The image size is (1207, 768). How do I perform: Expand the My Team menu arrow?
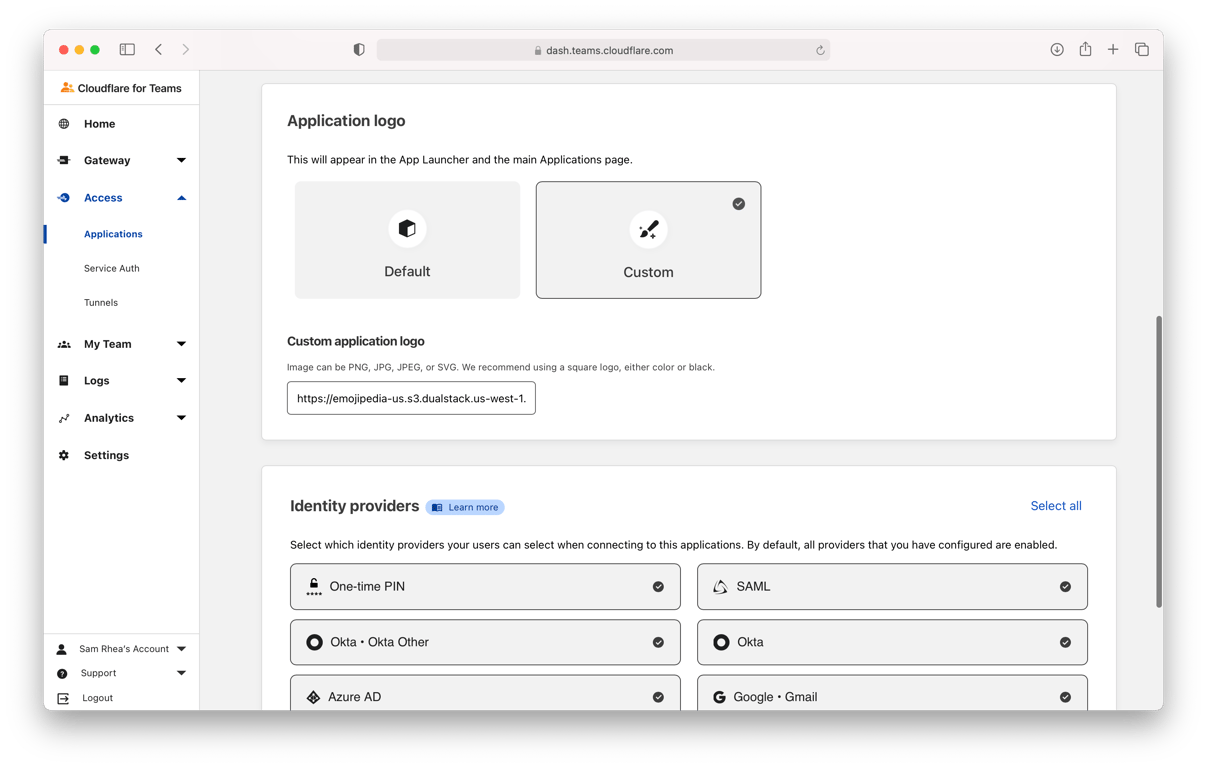pyautogui.click(x=181, y=344)
